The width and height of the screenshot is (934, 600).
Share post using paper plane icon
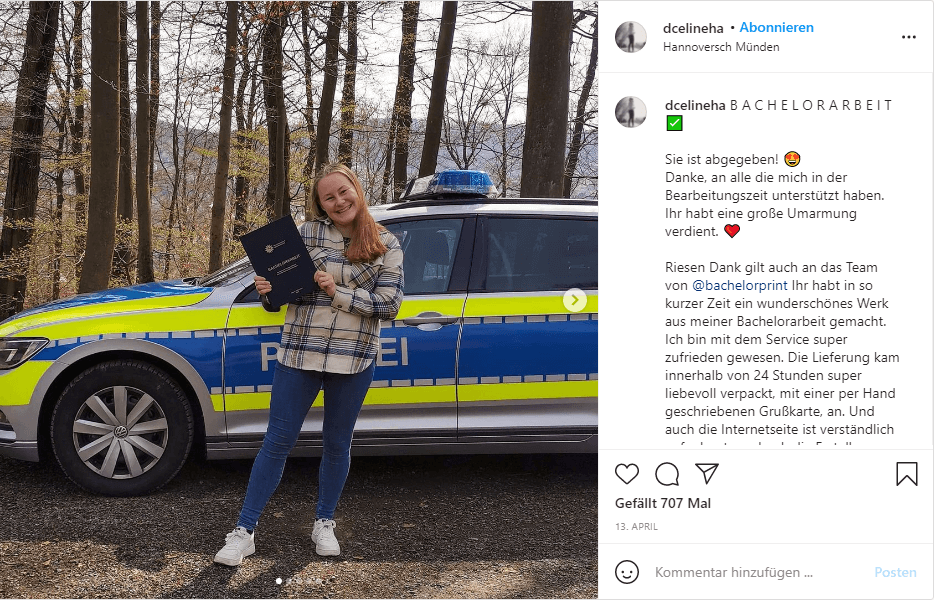707,474
